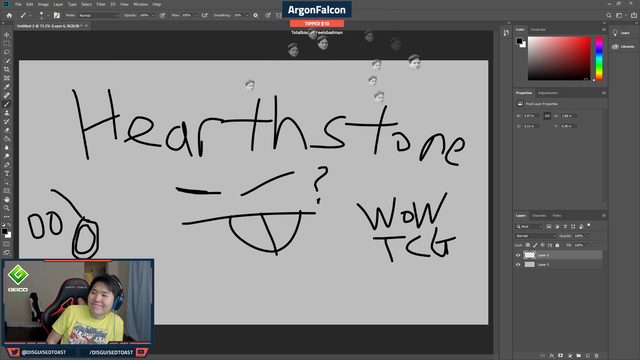
Task: Select the Rectangular Marquee tool
Action: [7, 43]
